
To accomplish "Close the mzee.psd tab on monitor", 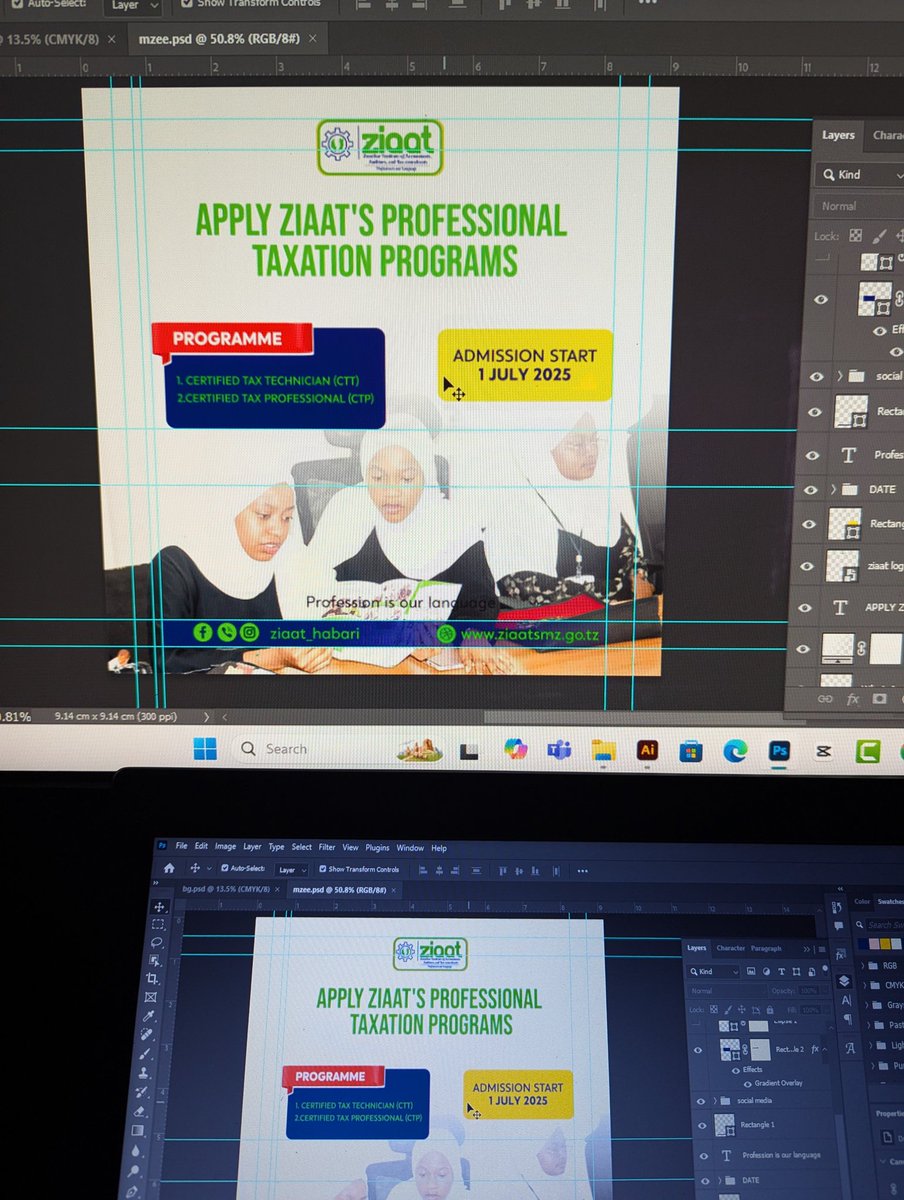I will [x=313, y=40].
